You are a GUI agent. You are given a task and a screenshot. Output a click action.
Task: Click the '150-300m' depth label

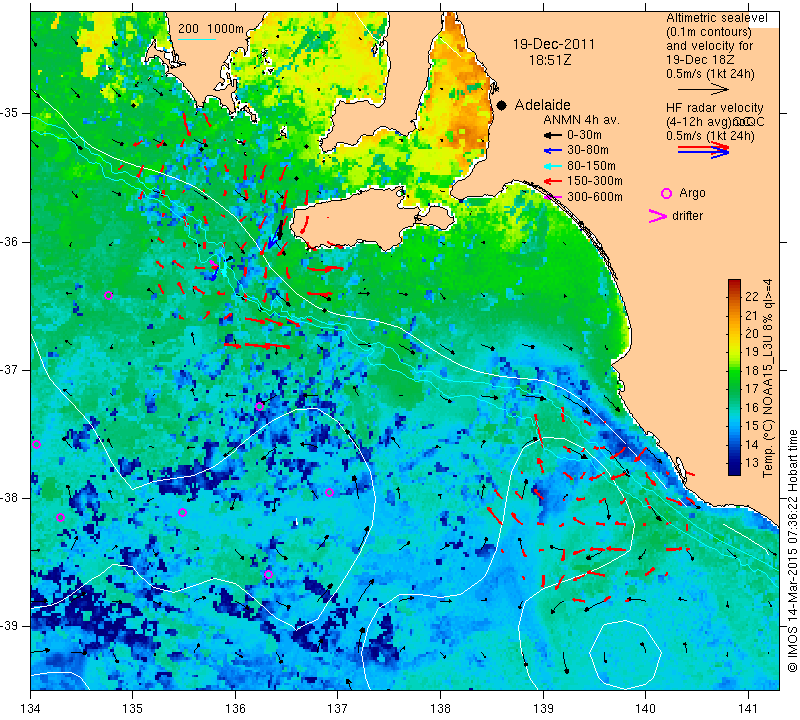click(x=594, y=181)
